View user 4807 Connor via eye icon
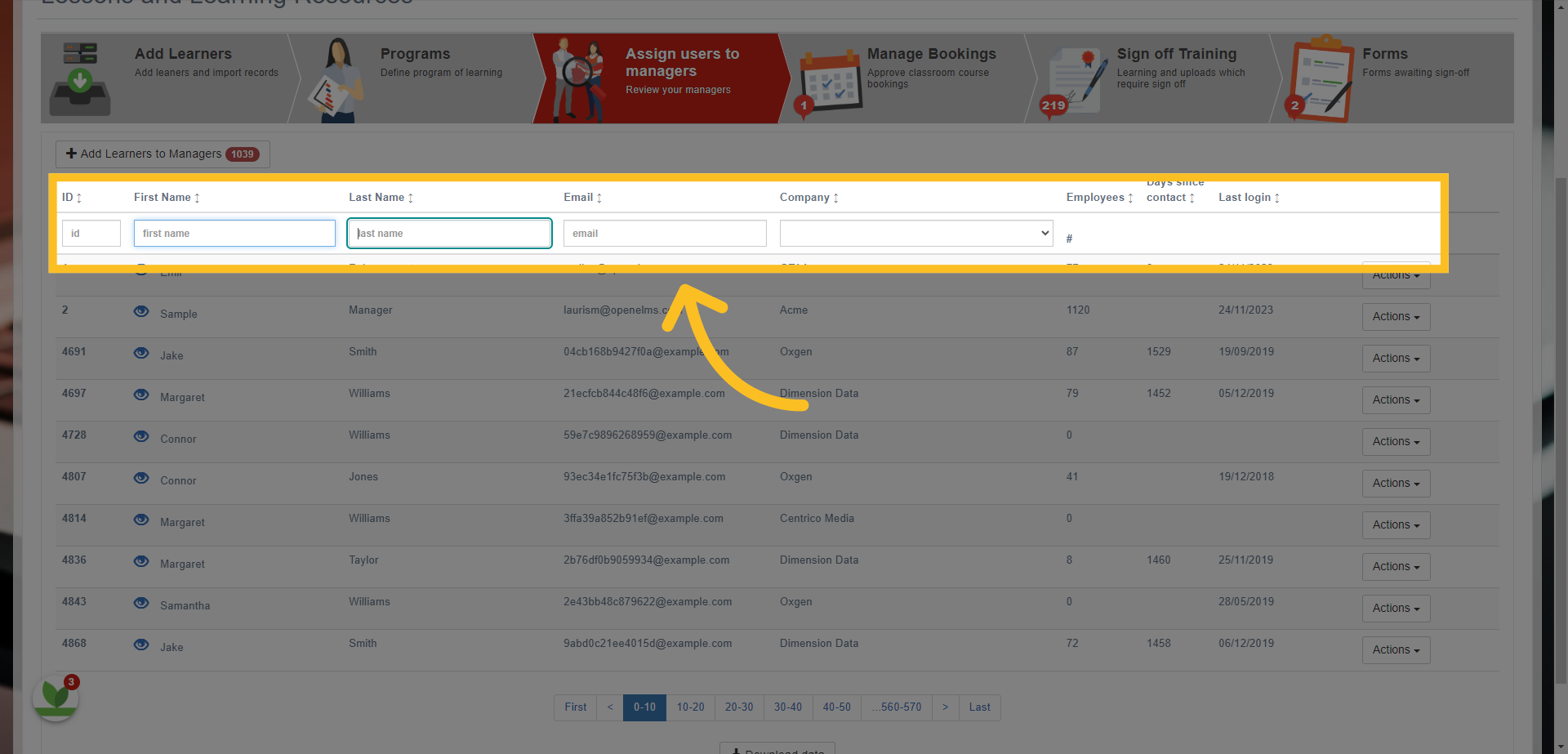The height and width of the screenshot is (754, 1568). click(141, 478)
